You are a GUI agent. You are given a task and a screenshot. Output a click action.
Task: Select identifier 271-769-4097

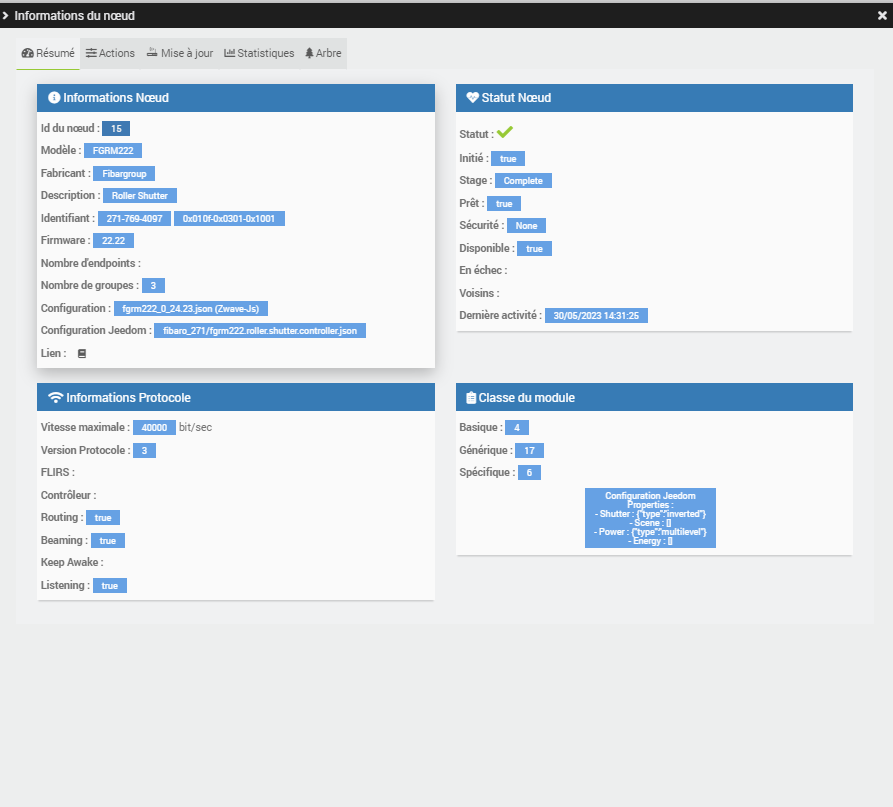pos(134,219)
